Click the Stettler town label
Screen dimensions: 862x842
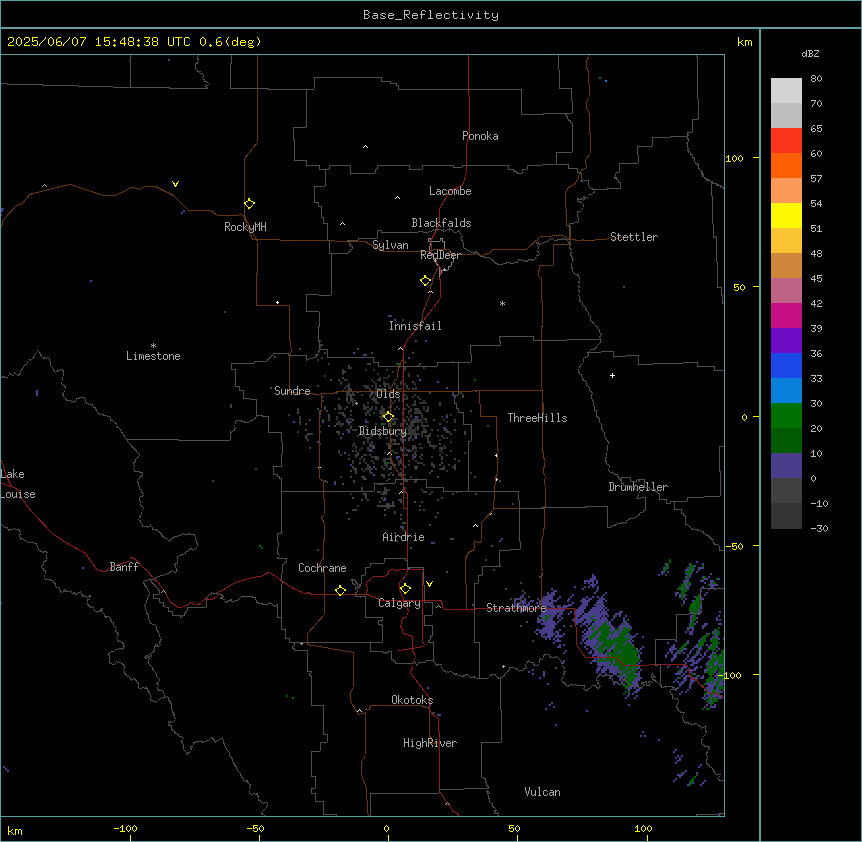point(633,237)
